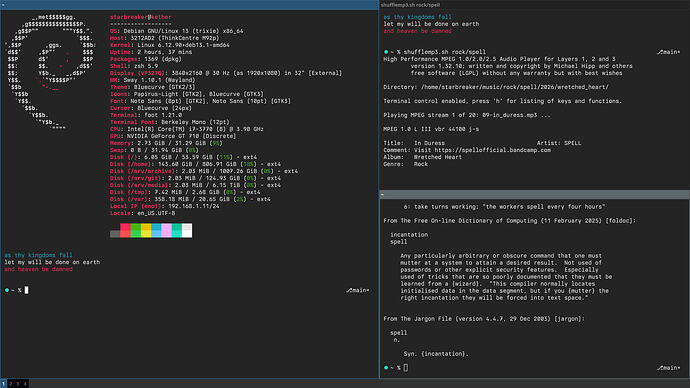Click the main branch indicator in dictionary terminal
690x388 pixels.
coord(669,367)
